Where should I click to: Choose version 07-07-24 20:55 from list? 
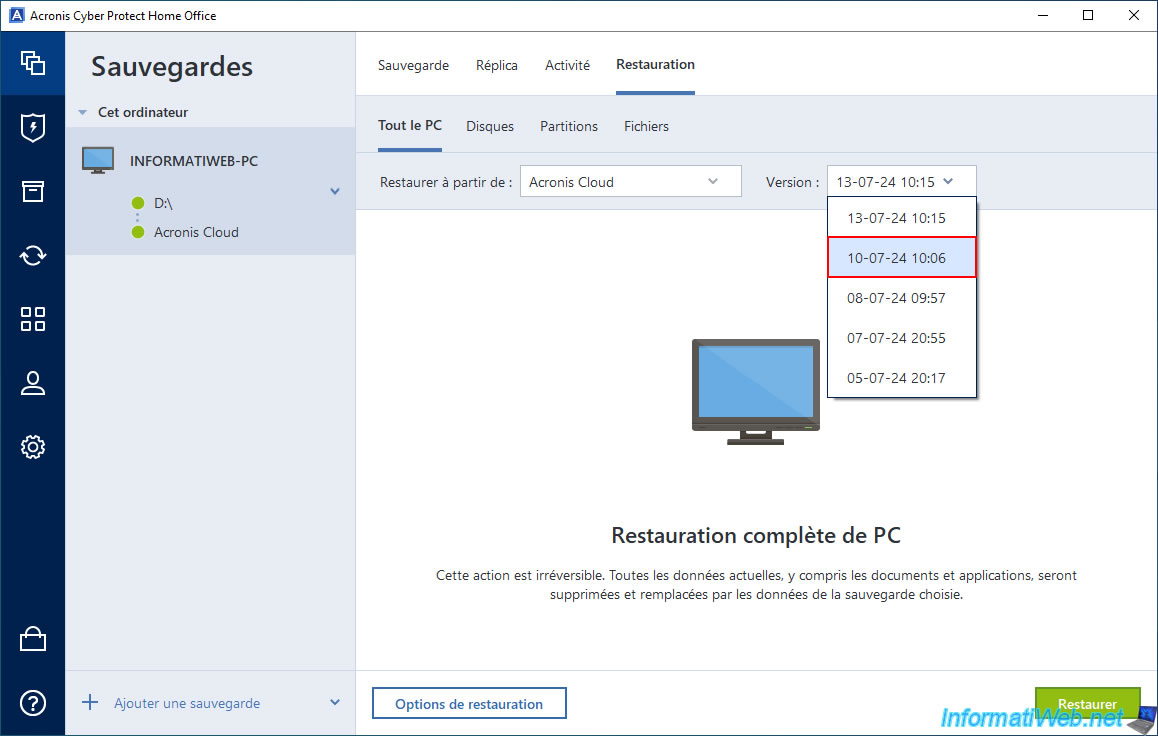(902, 337)
